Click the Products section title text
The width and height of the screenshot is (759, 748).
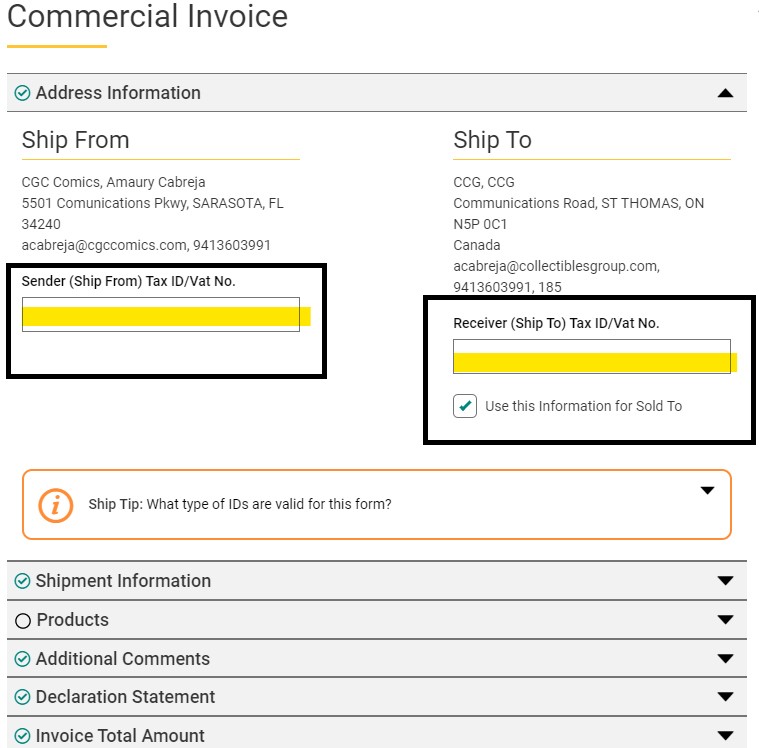click(72, 620)
